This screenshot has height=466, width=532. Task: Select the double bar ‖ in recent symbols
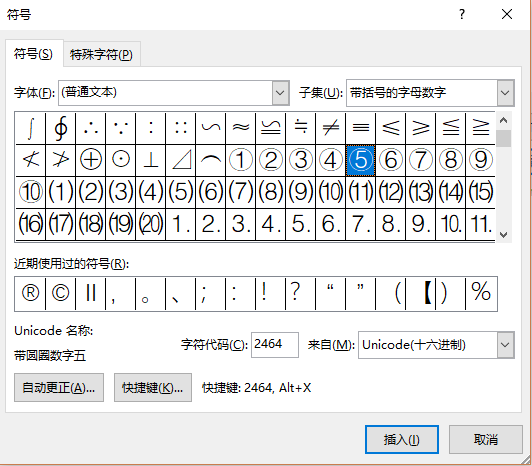91,293
